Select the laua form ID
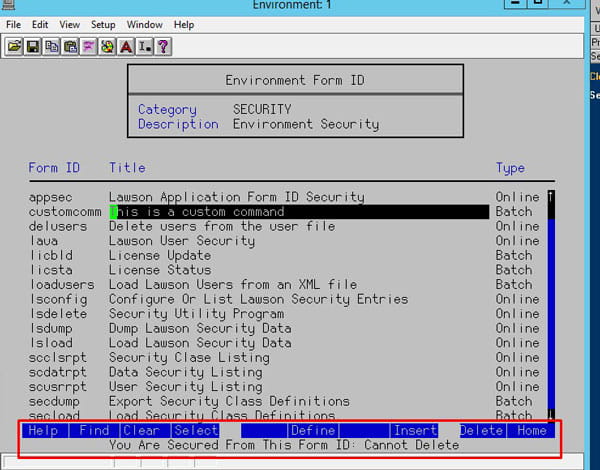 click(44, 241)
